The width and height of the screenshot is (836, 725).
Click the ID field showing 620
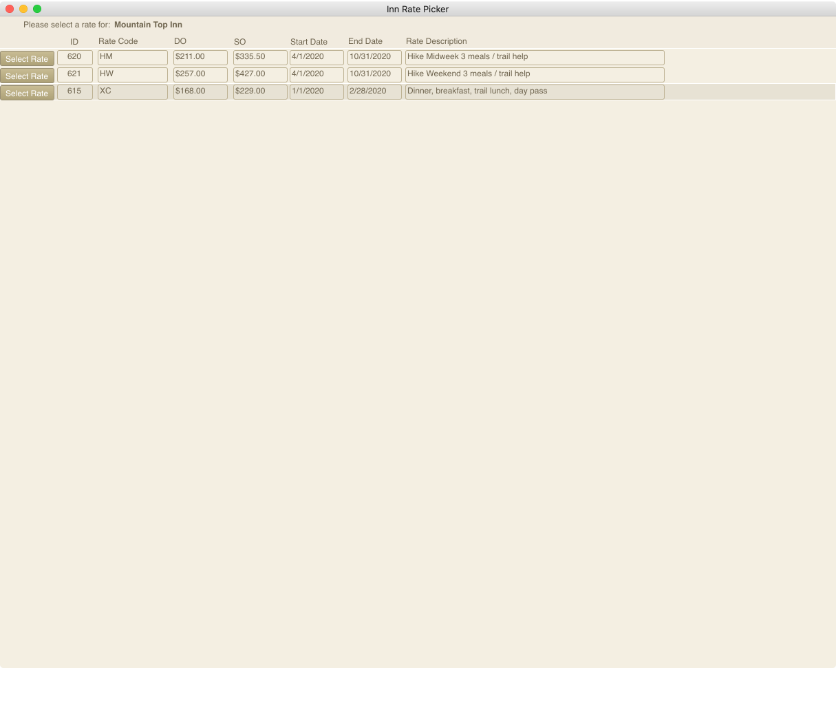[75, 58]
